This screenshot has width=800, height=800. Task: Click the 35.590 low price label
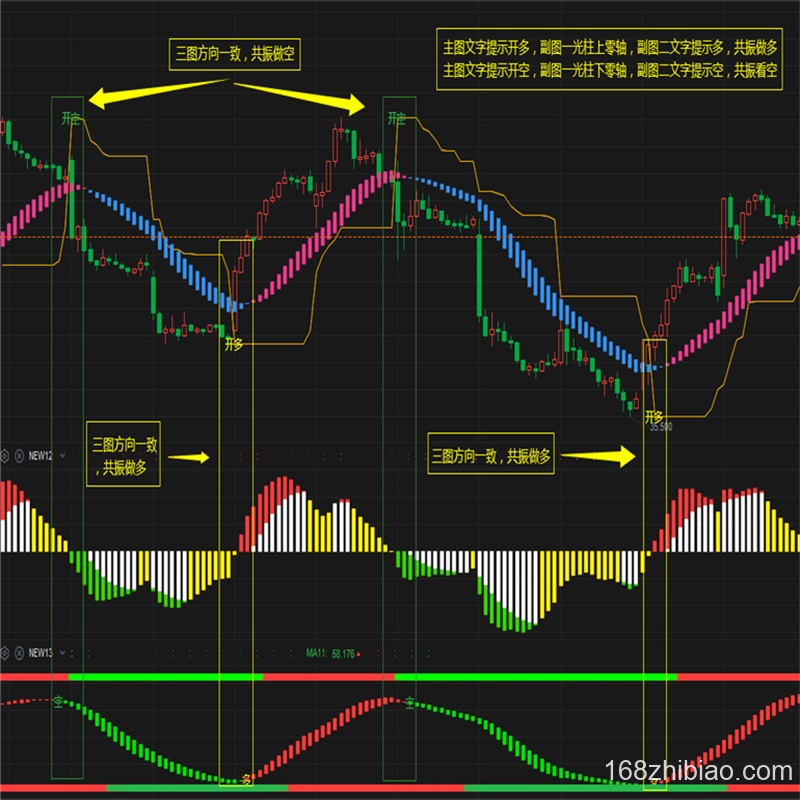point(660,427)
